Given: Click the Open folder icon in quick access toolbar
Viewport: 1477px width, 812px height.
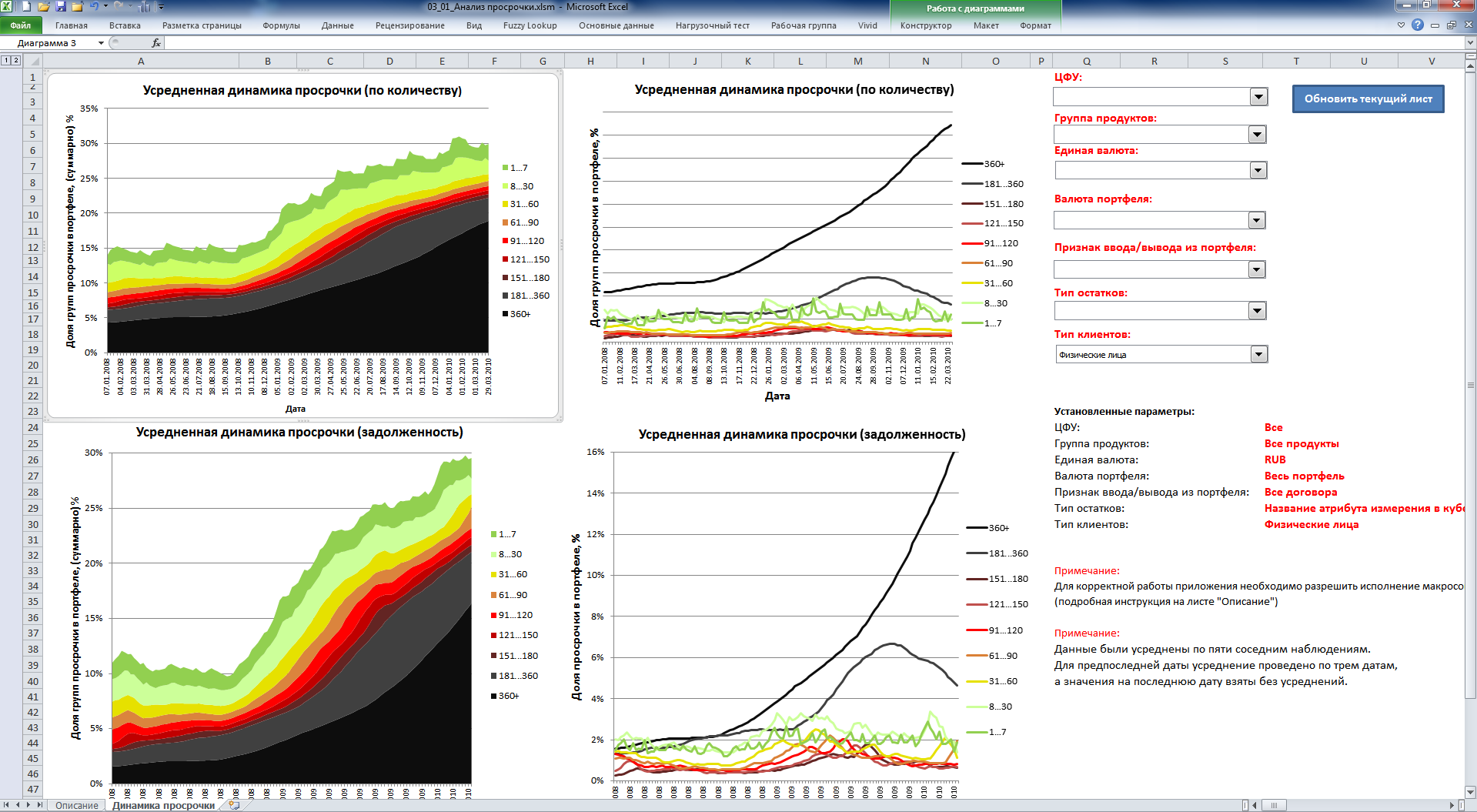Looking at the screenshot, I should pos(43,6).
